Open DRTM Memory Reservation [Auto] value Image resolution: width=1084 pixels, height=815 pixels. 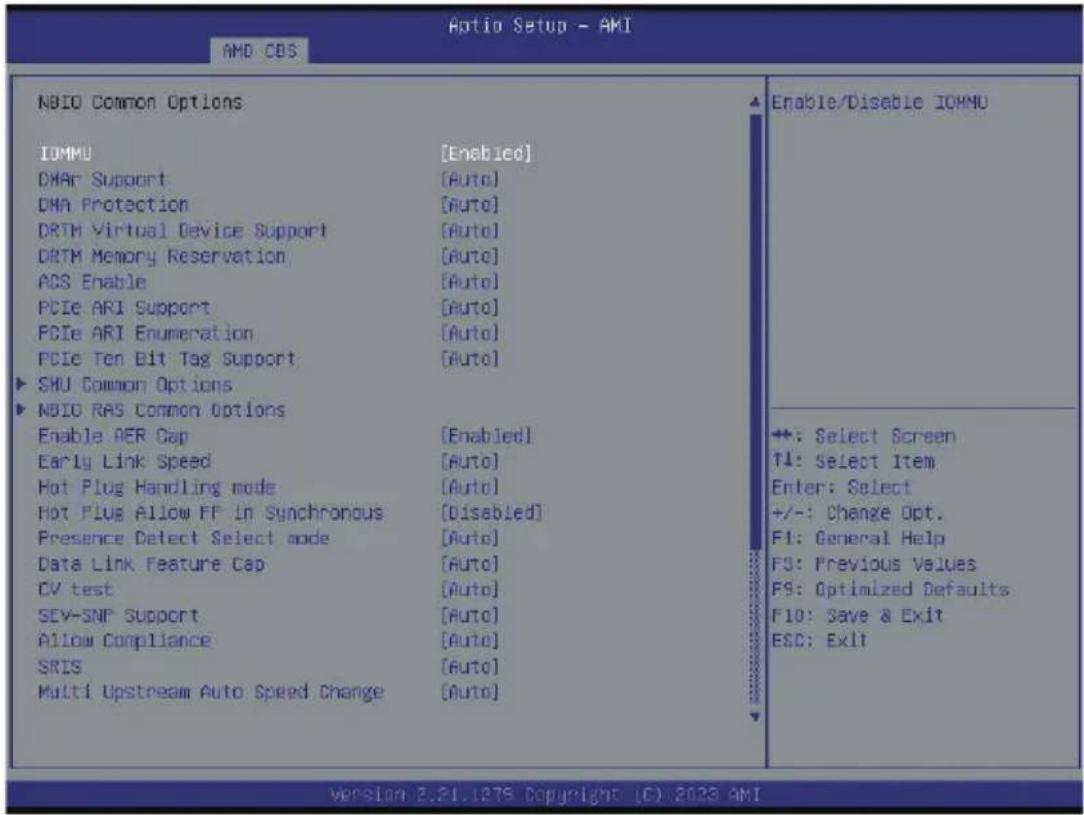click(469, 256)
